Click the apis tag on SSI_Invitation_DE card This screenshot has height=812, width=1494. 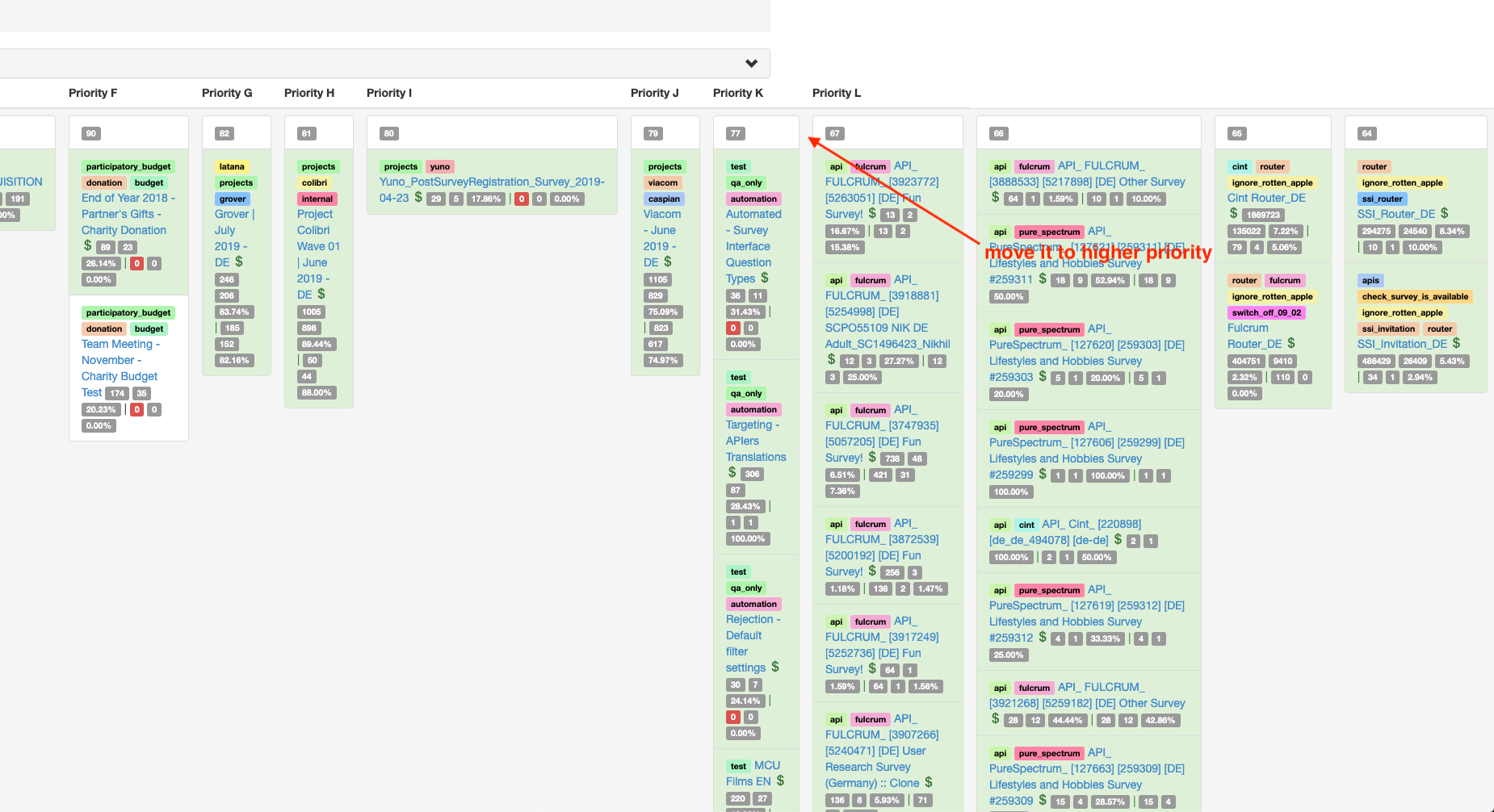pyautogui.click(x=1370, y=280)
